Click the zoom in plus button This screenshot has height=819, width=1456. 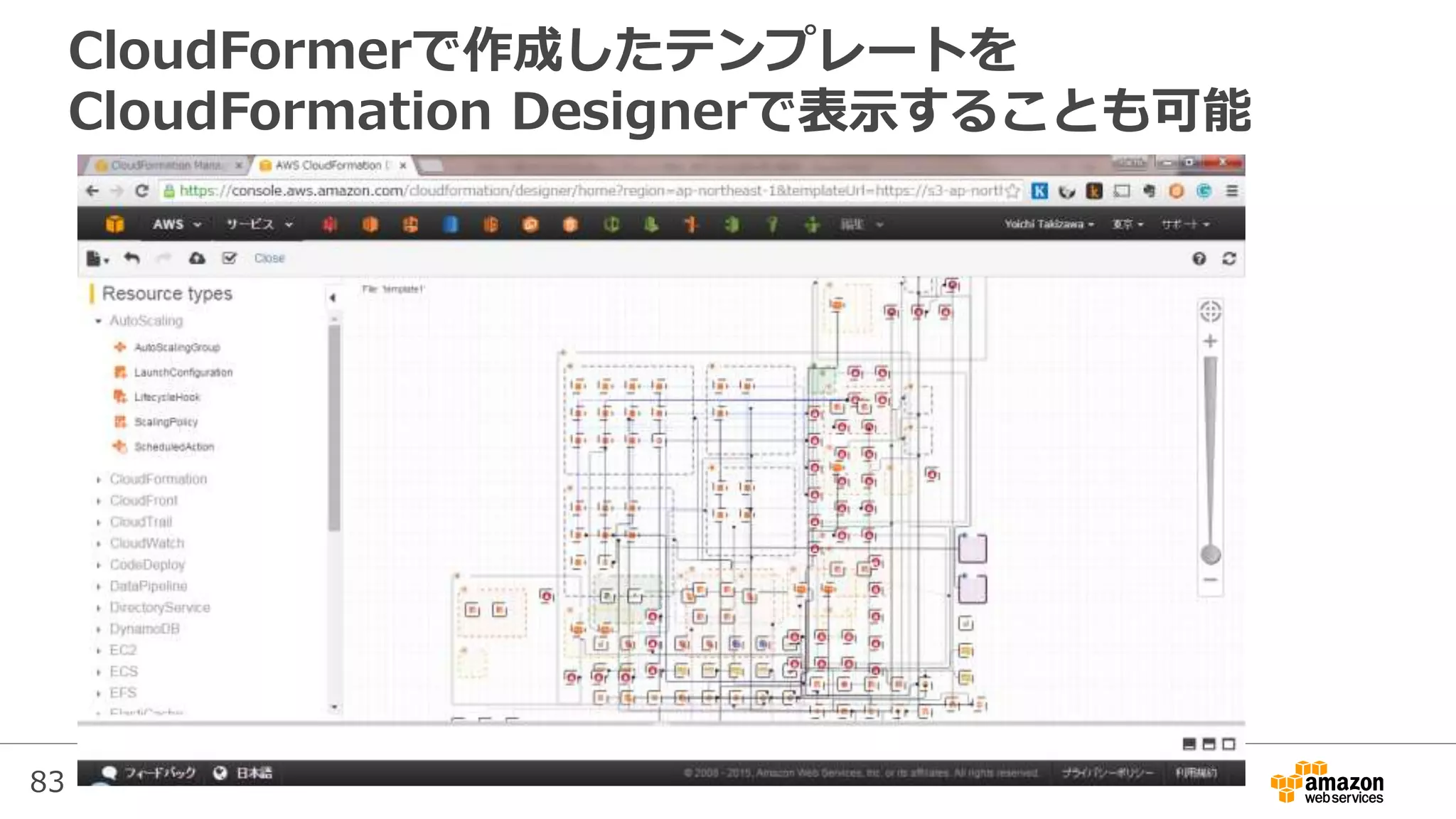click(1210, 341)
